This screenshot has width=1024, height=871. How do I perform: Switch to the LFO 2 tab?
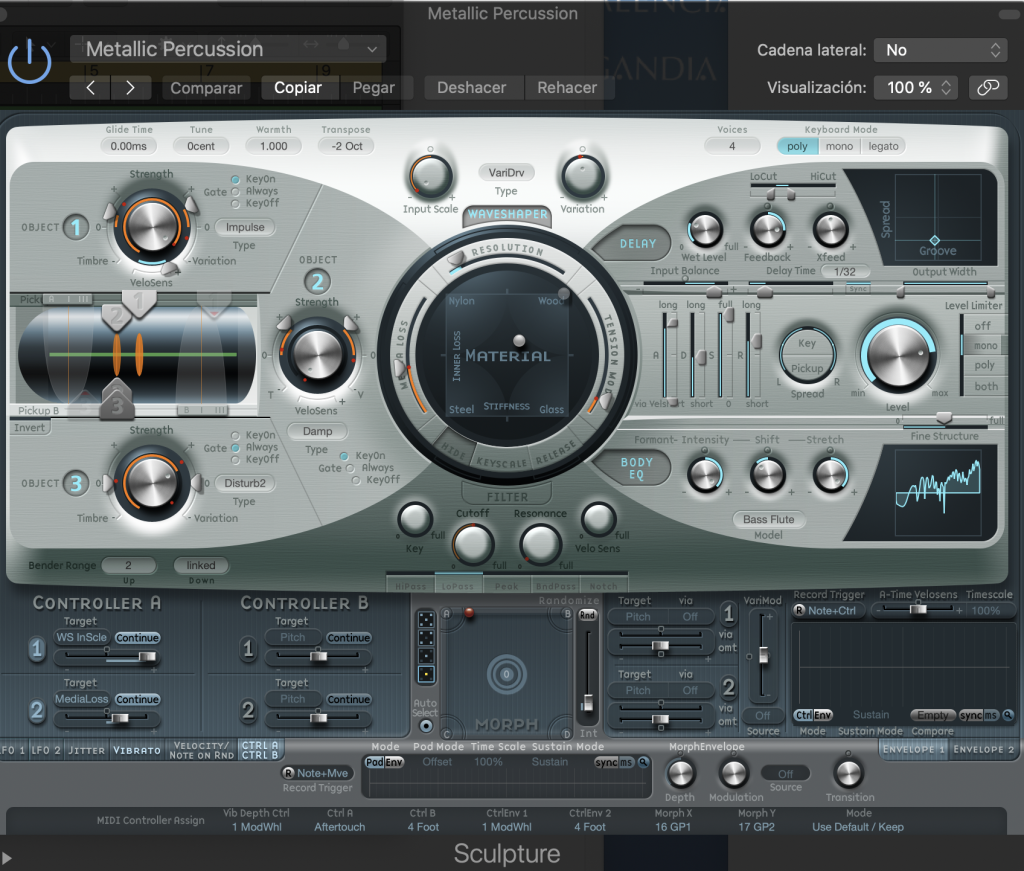click(x=46, y=750)
